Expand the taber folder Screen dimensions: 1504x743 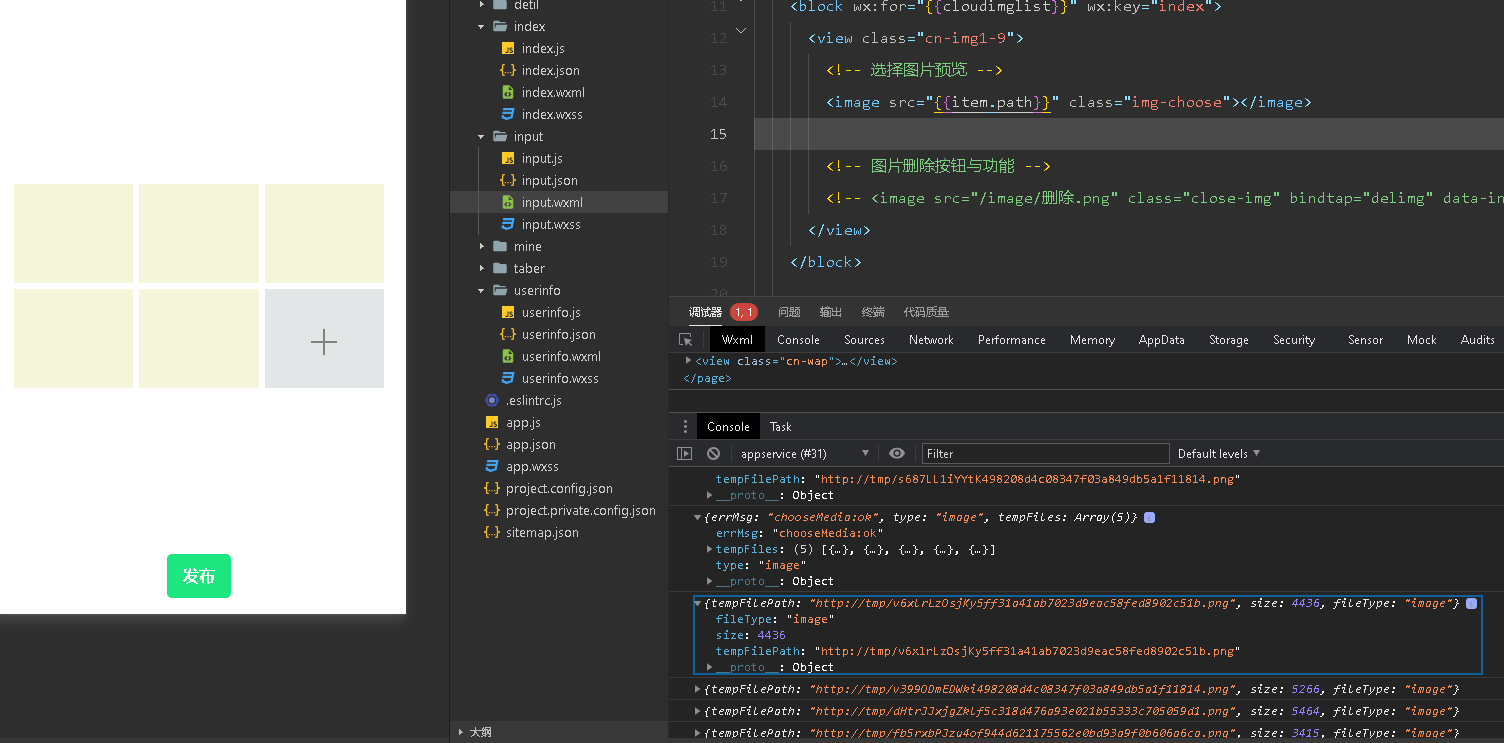point(481,269)
